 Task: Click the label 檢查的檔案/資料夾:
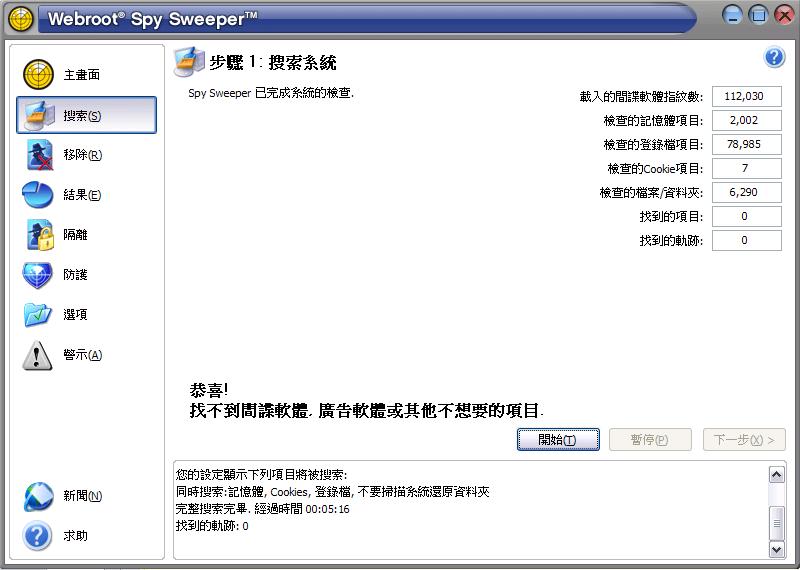[652, 192]
